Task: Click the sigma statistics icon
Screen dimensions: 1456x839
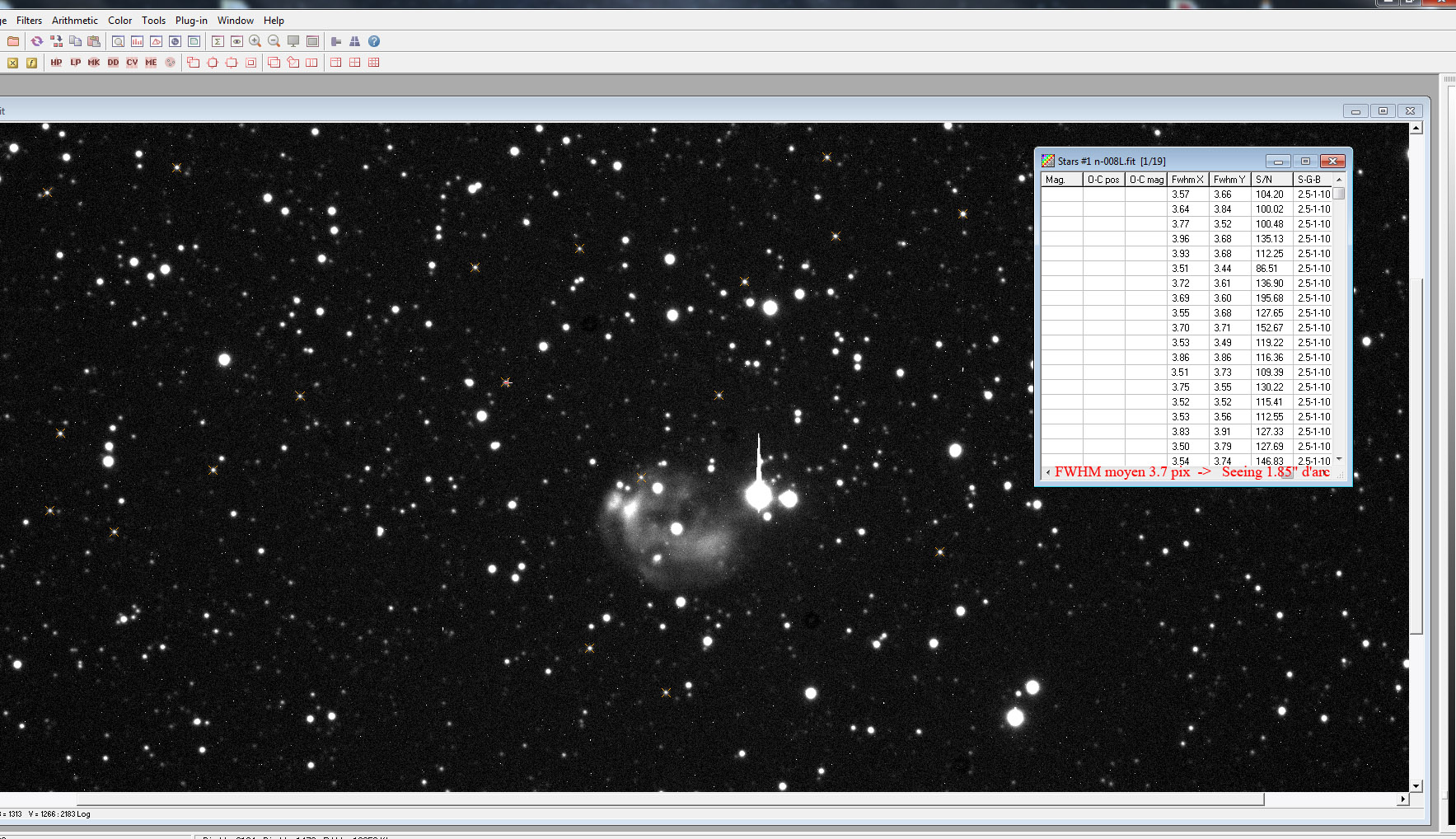Action: click(x=218, y=41)
